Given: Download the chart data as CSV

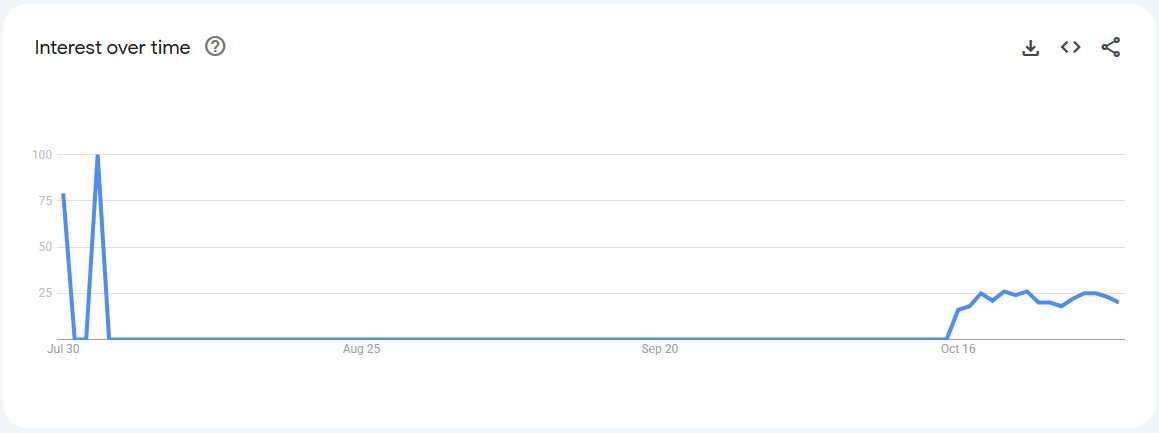Looking at the screenshot, I should click(1031, 47).
